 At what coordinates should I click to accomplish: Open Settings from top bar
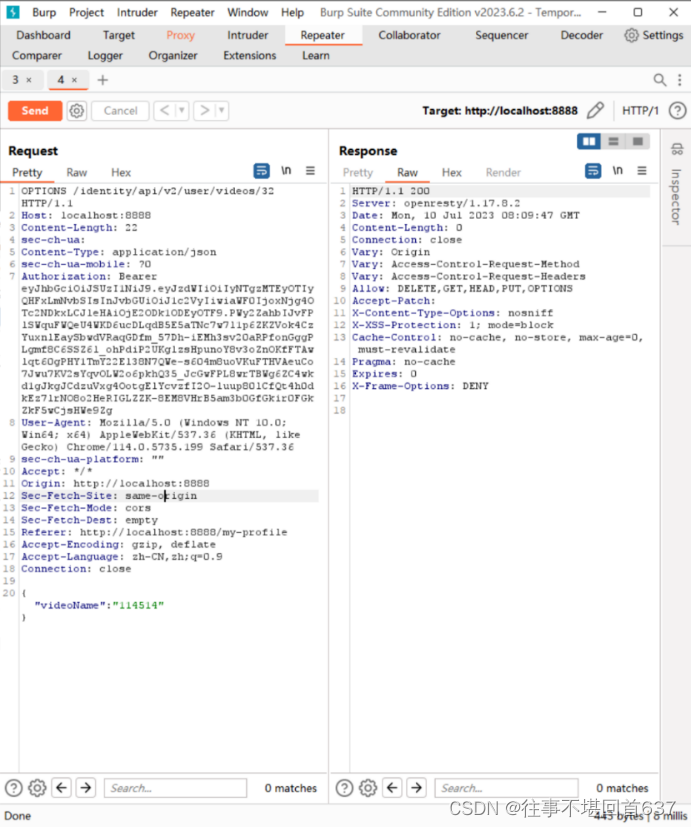[654, 35]
